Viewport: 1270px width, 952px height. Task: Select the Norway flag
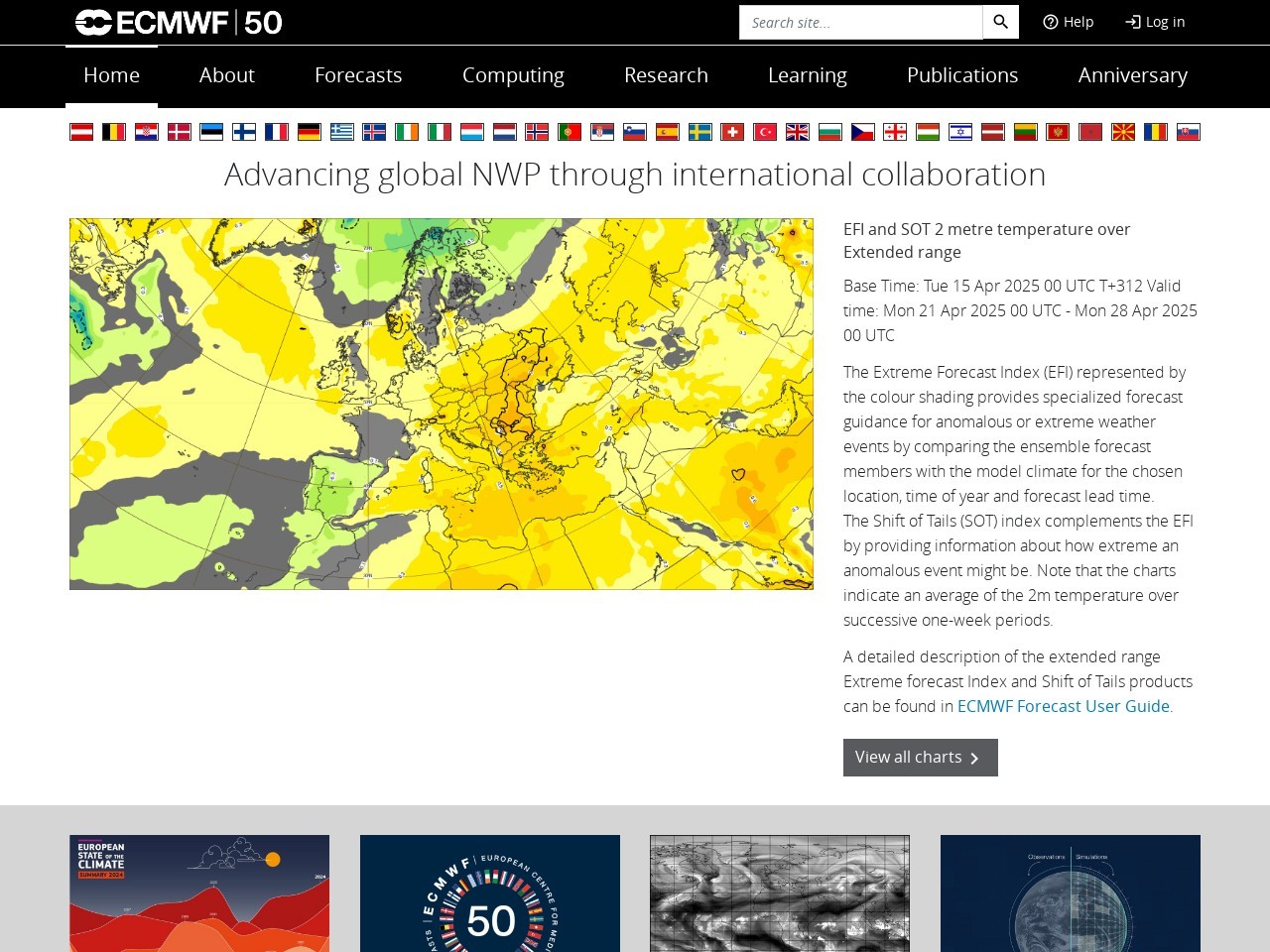[x=537, y=132]
